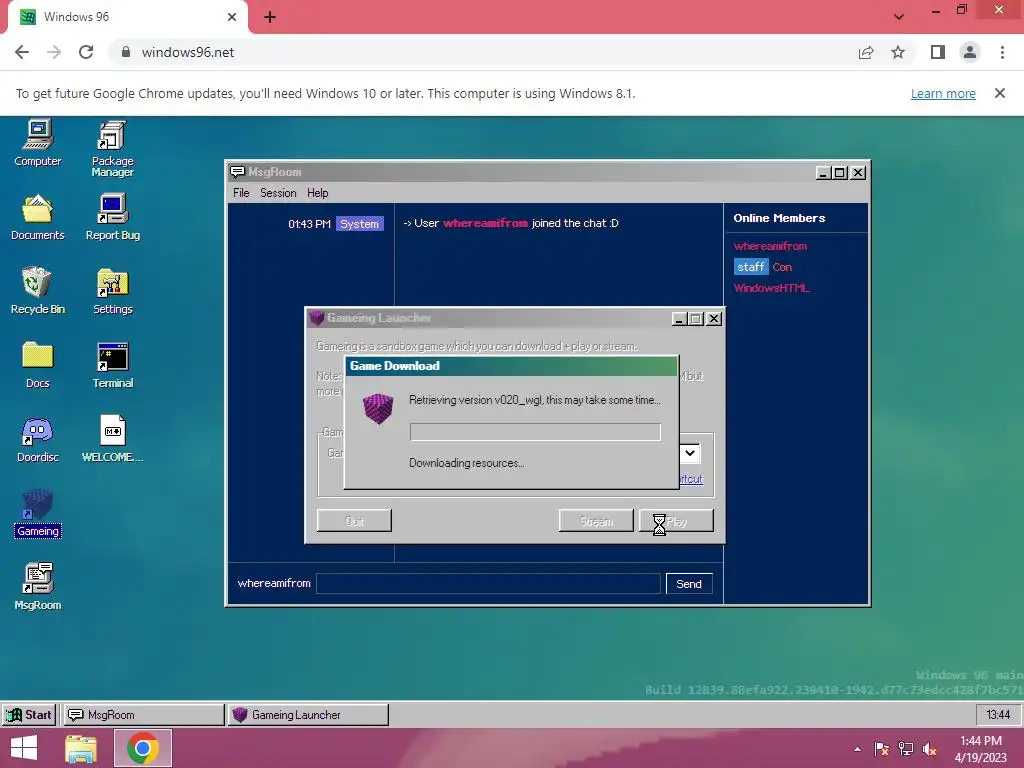This screenshot has height=768, width=1024.
Task: Click the Chrome icon in Windows taskbar
Action: pos(143,748)
